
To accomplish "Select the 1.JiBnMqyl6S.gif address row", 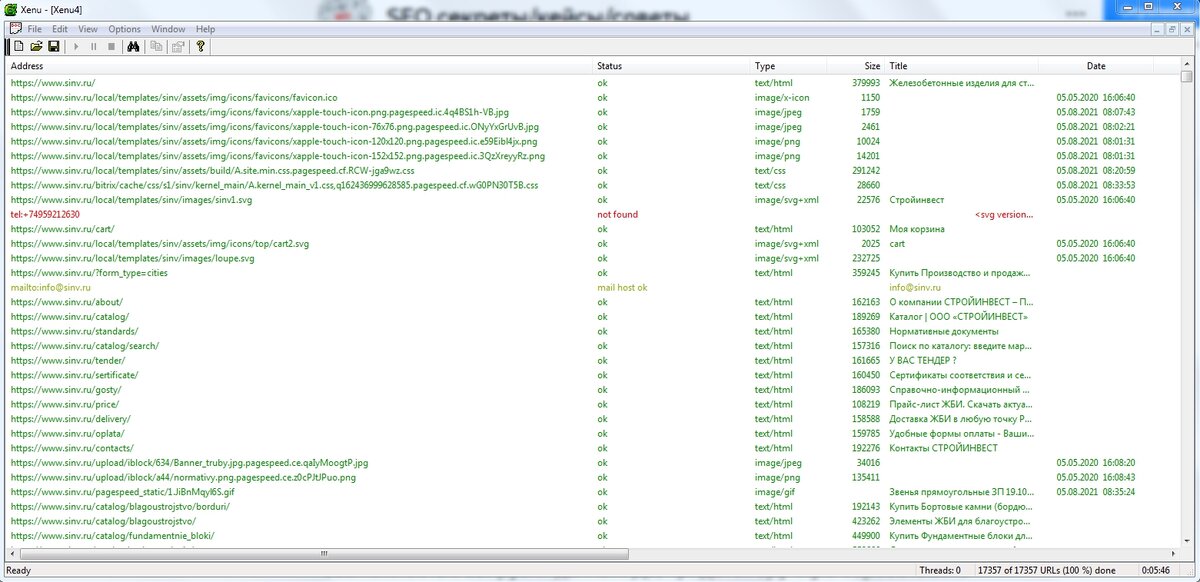I will coord(122,492).
